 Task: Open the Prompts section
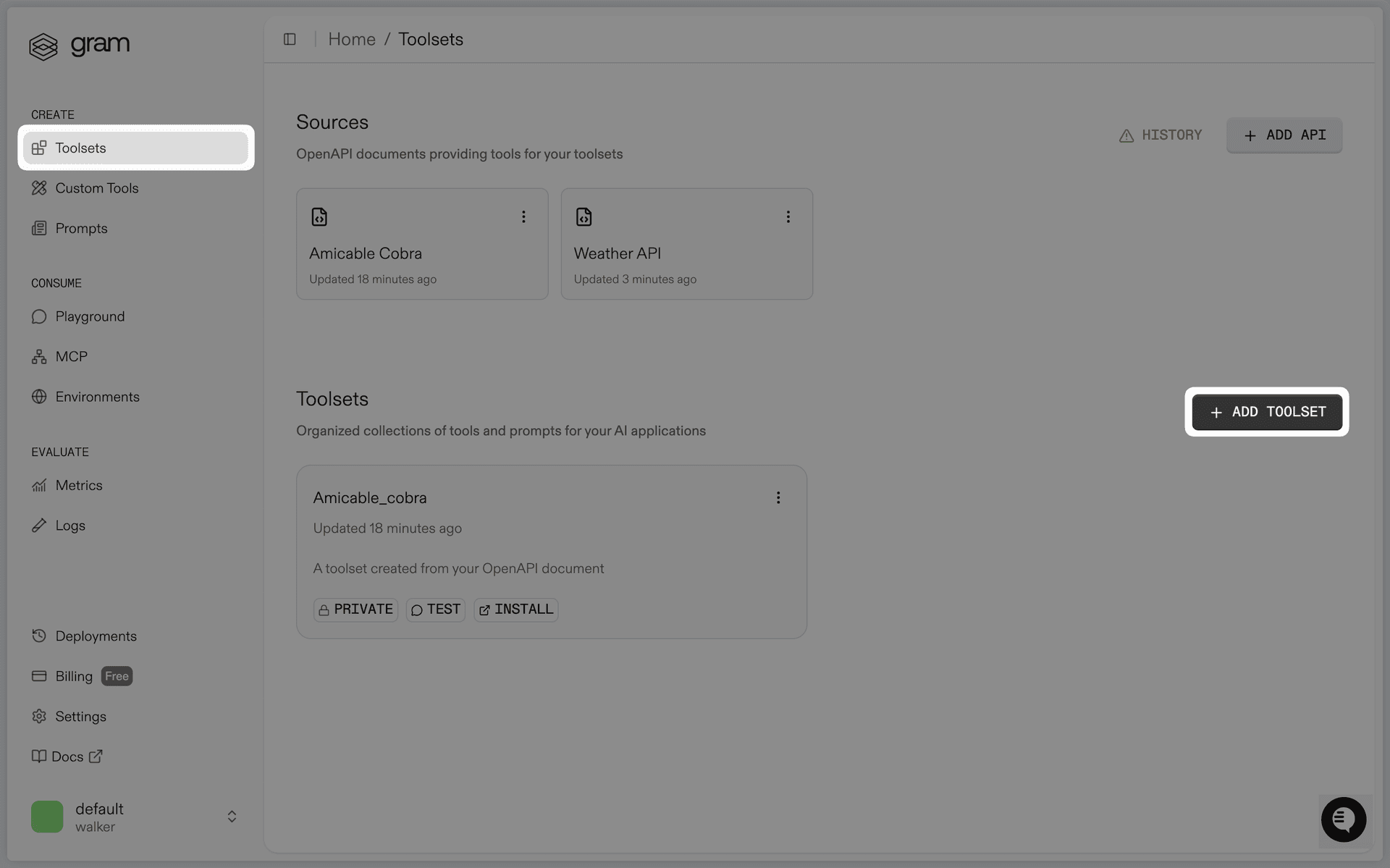coord(81,228)
